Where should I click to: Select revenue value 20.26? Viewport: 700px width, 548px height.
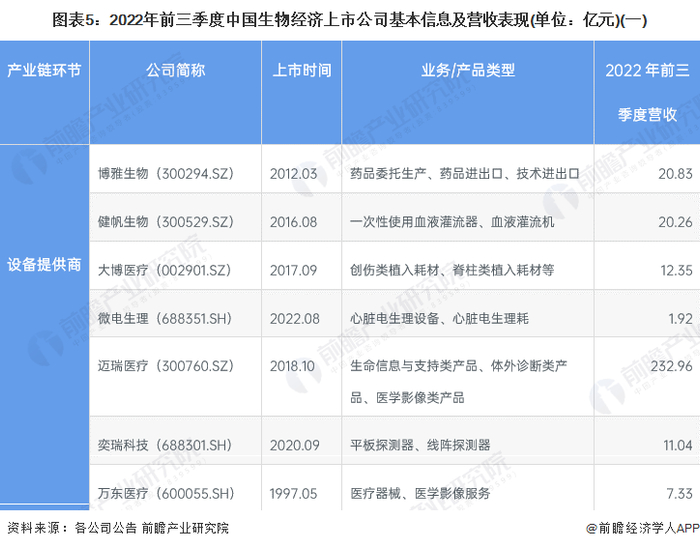tap(675, 222)
